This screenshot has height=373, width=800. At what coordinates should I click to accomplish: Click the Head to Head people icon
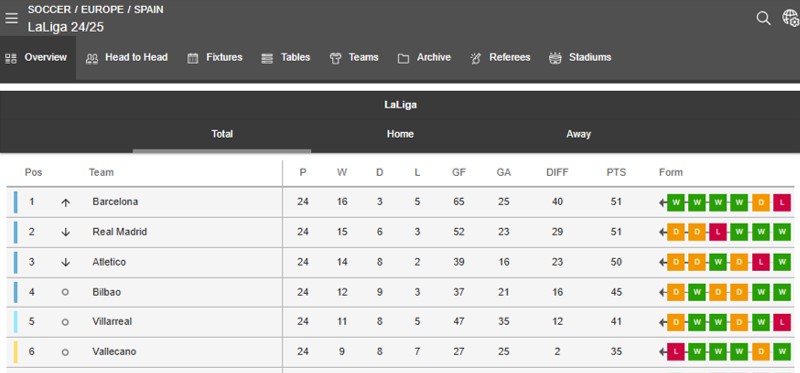92,59
